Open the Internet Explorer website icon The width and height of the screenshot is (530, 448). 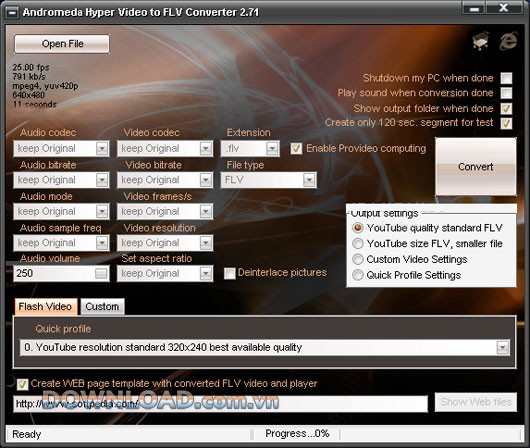(x=509, y=41)
